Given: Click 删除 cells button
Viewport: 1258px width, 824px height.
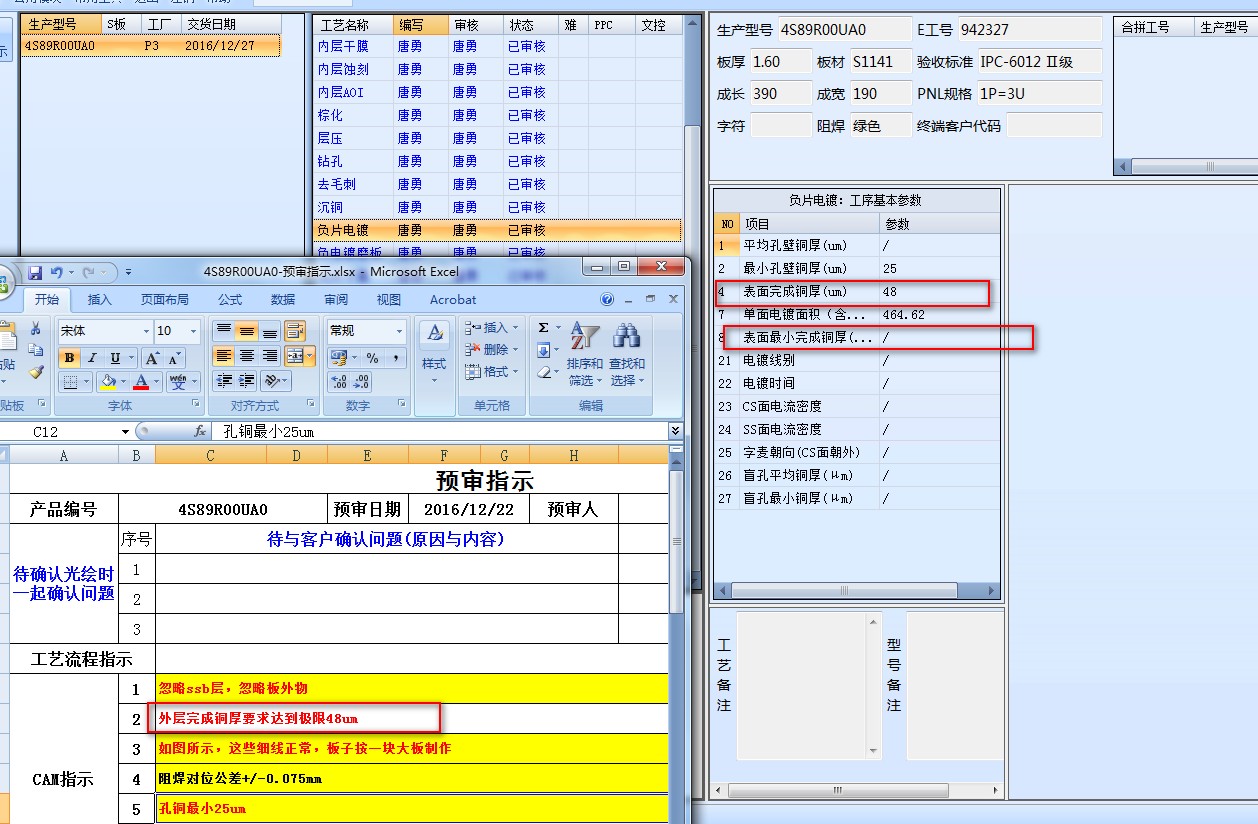Looking at the screenshot, I should pos(493,350).
